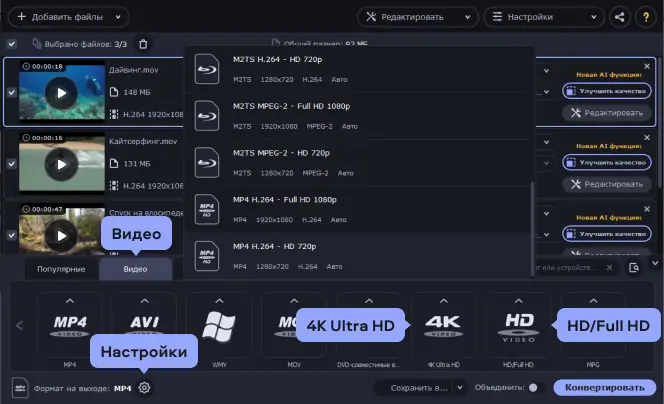Screen dimensions: 664x404
Task: Click MP4 H.264 HD 720p preset icon
Action: pyautogui.click(x=207, y=256)
